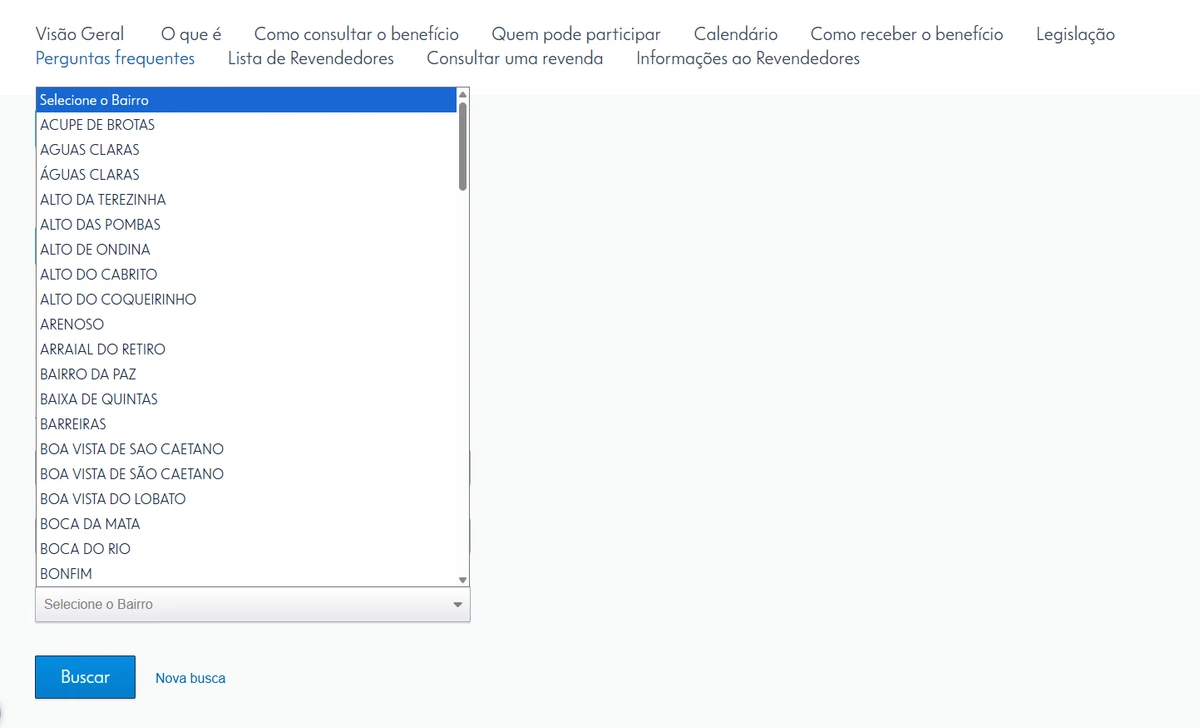Choose ALTO DA TEREZINHA neighborhood option
Image resolution: width=1200 pixels, height=728 pixels.
[103, 200]
